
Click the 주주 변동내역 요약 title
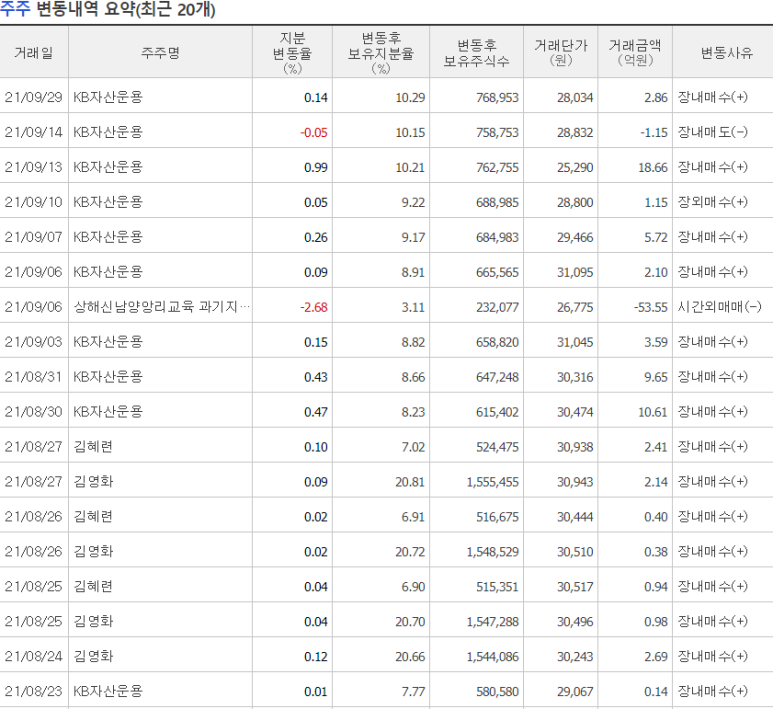pos(107,9)
